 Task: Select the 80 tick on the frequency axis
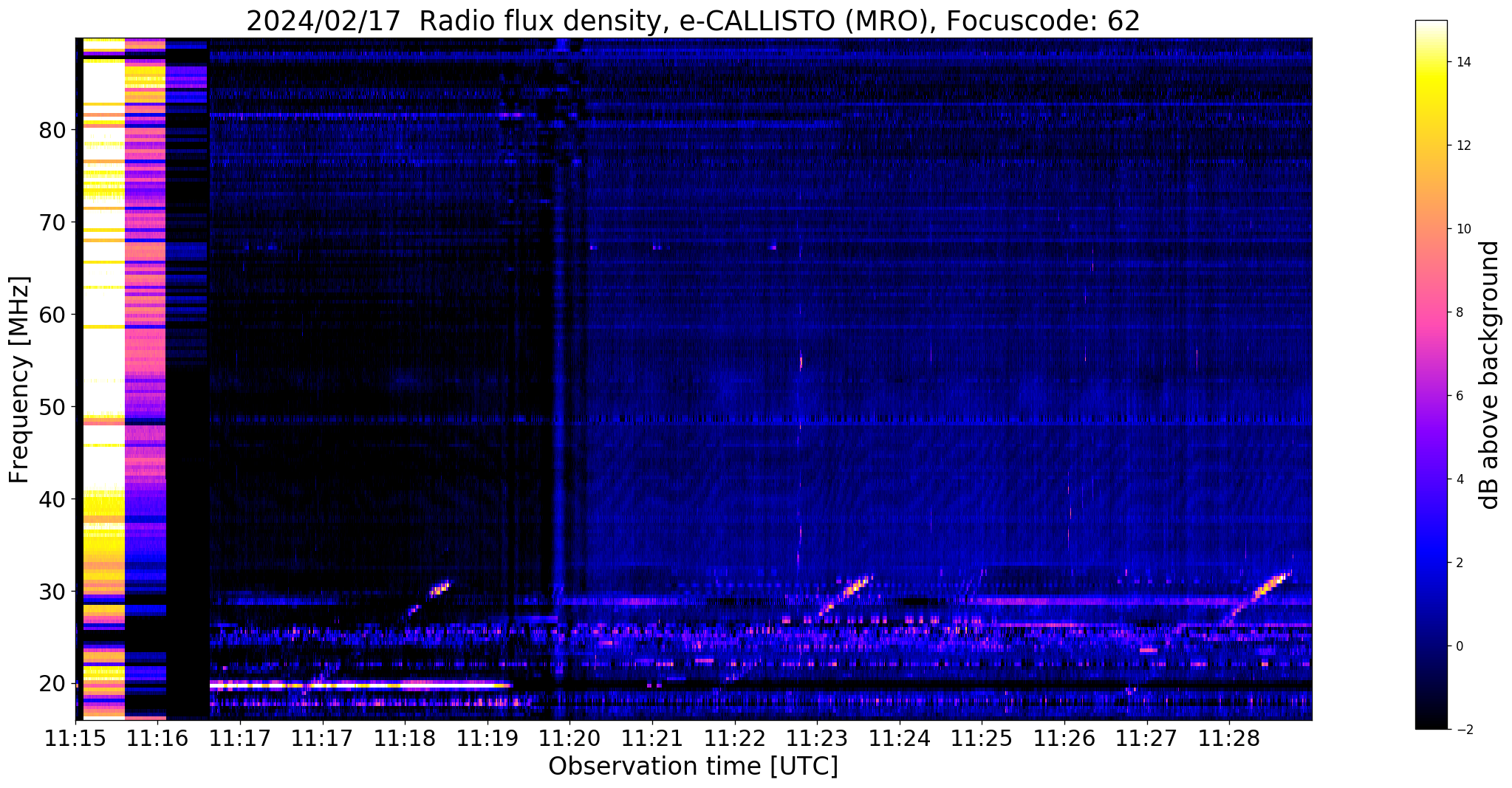pos(52,131)
